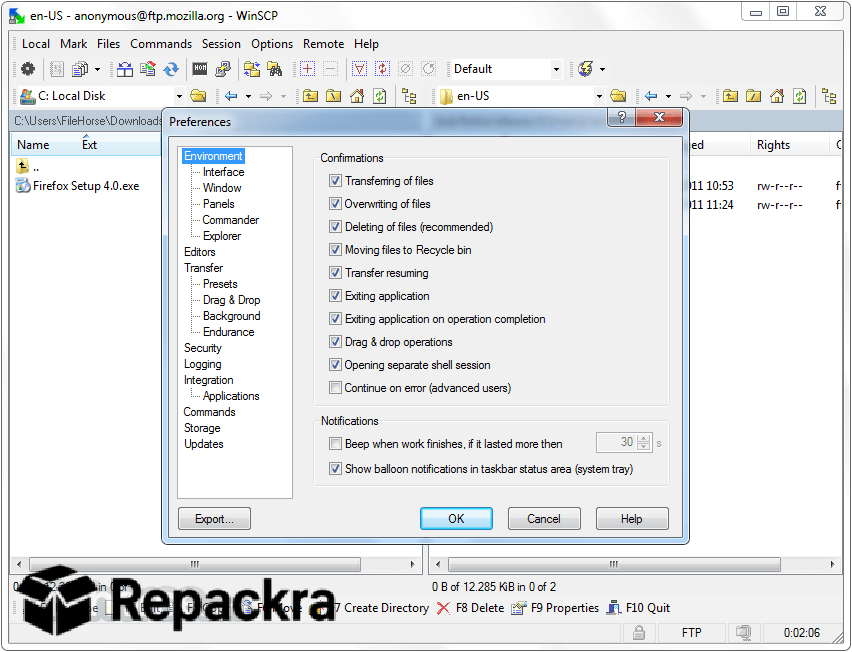Open the Local menu
Viewport: 852px width, 652px height.
point(36,44)
